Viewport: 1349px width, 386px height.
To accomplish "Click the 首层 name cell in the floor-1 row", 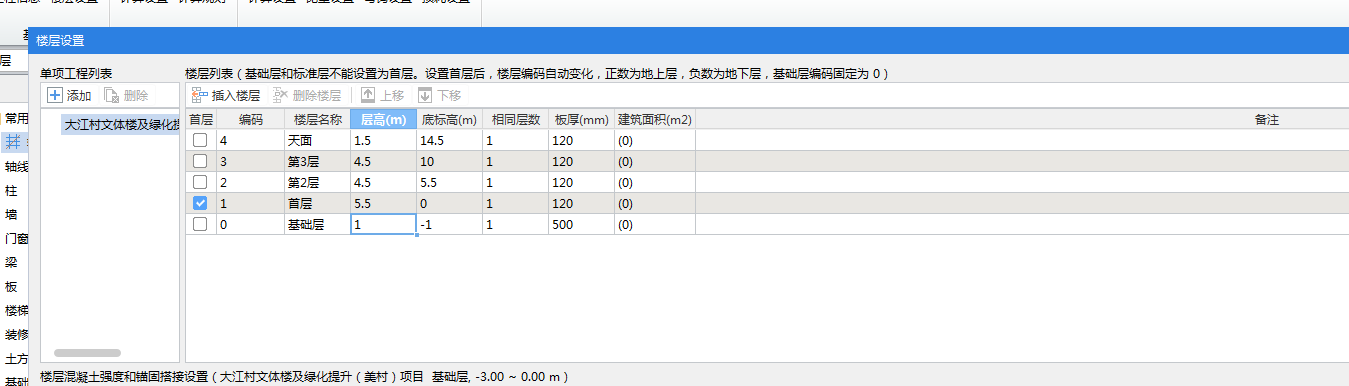I will 317,203.
